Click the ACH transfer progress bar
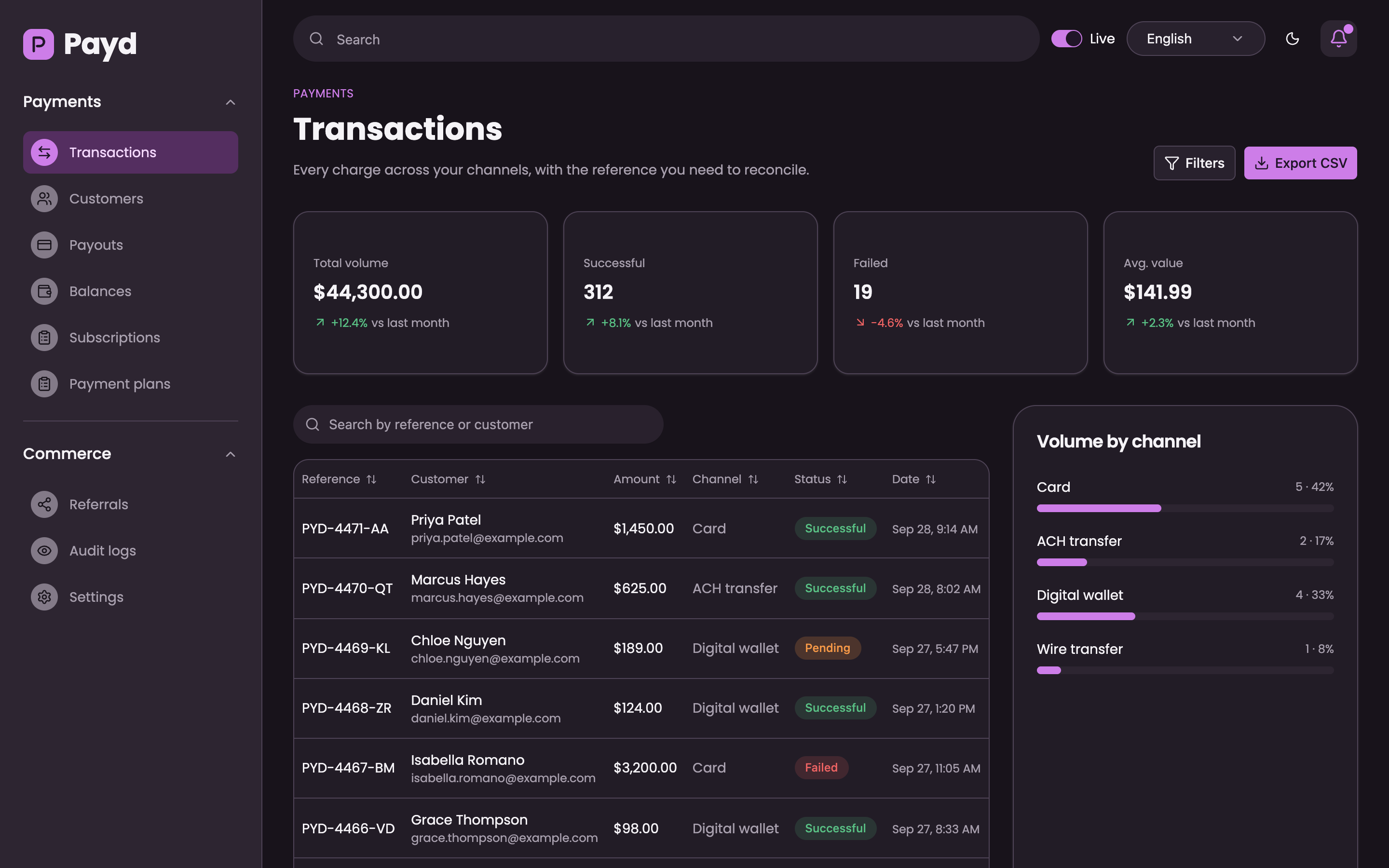 (1185, 562)
